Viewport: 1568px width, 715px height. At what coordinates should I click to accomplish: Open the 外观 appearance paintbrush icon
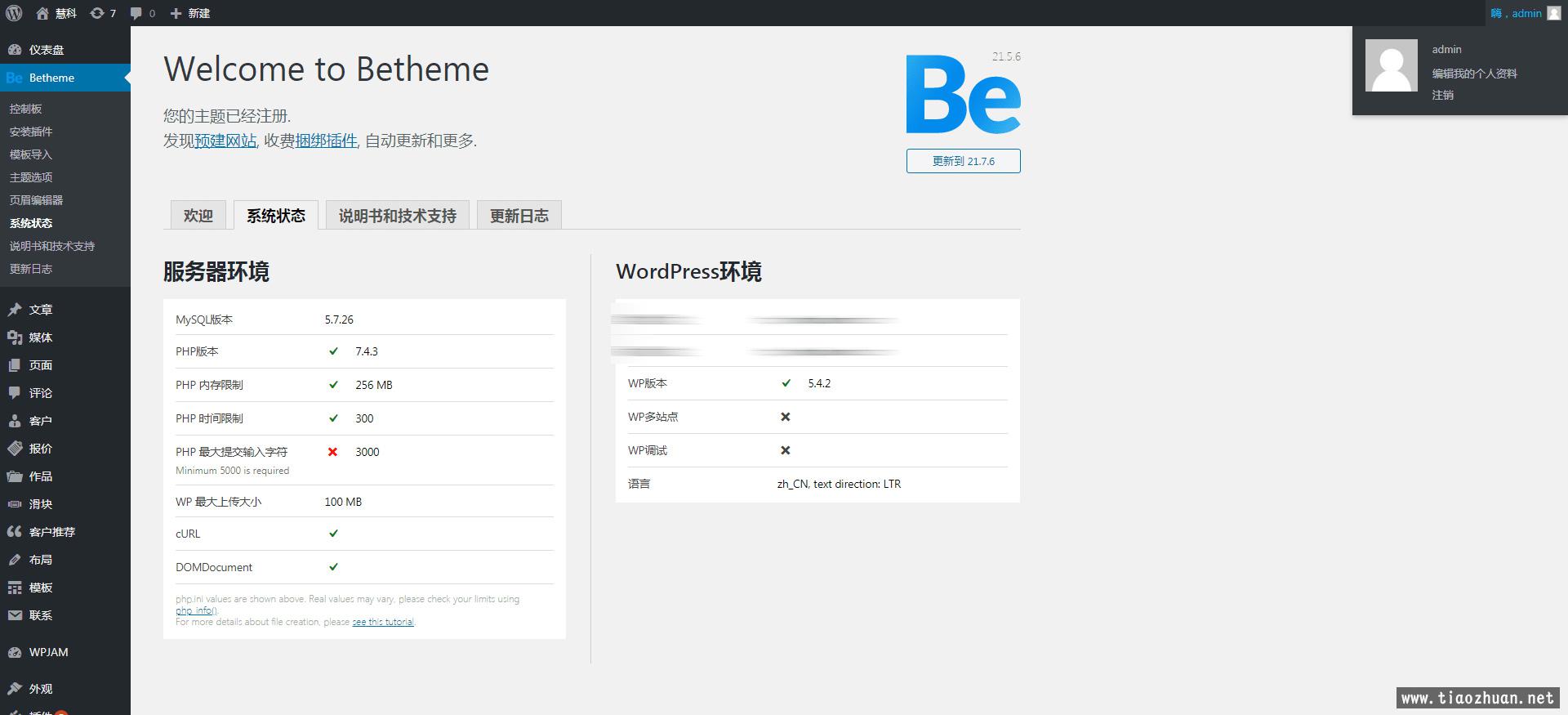[15, 689]
